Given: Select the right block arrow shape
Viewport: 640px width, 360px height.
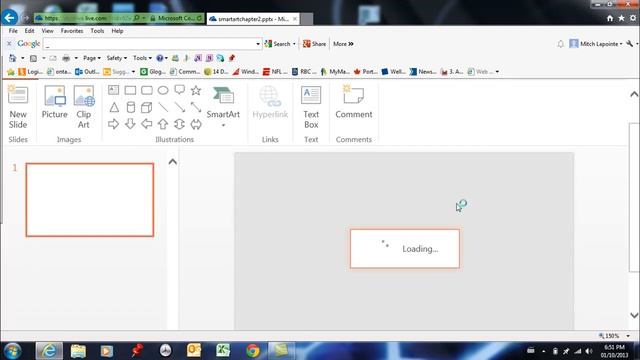Looking at the screenshot, I should coord(113,124).
